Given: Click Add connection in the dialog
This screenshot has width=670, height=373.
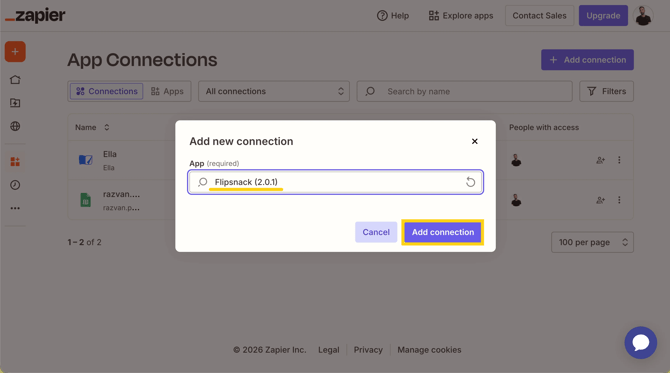Looking at the screenshot, I should pos(443,232).
